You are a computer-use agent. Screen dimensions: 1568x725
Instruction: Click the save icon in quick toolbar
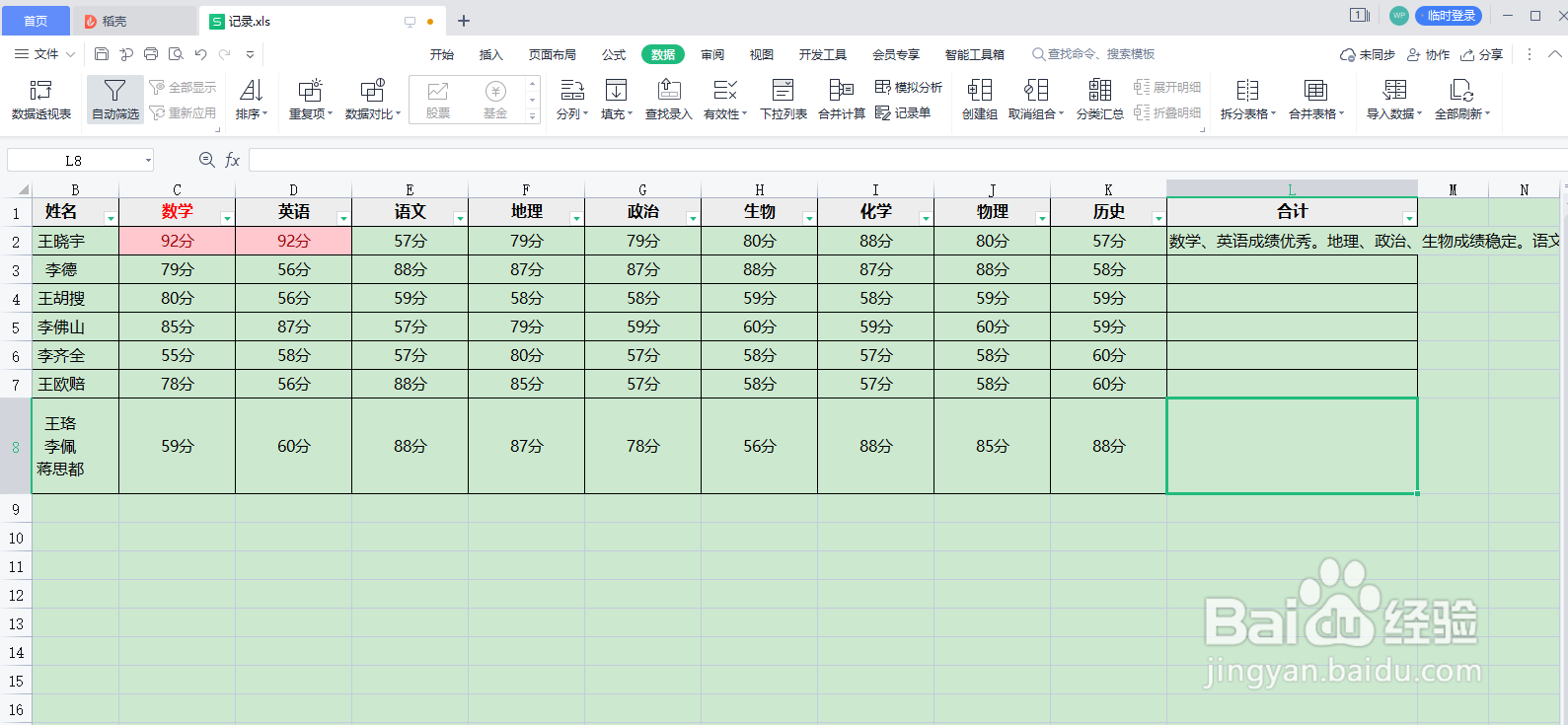(x=102, y=54)
